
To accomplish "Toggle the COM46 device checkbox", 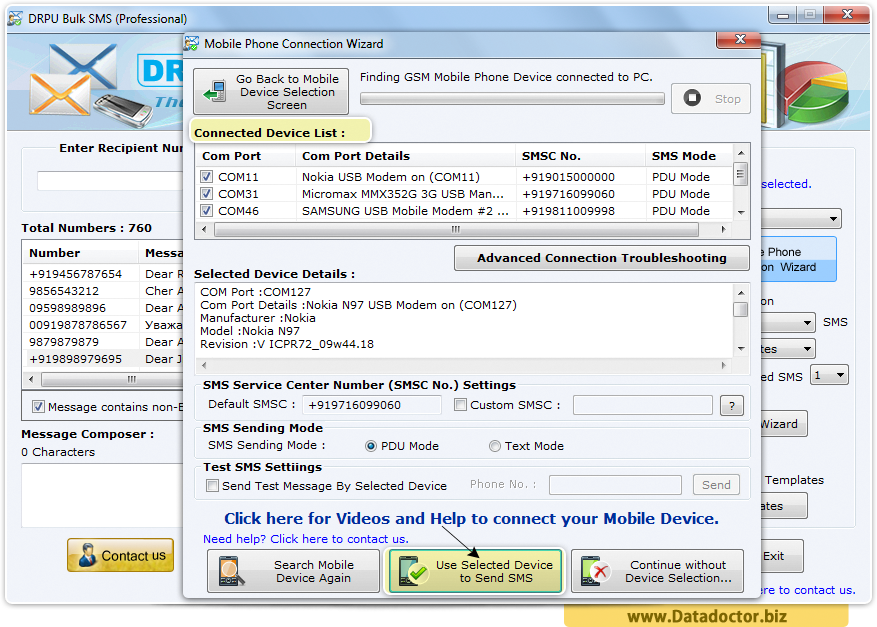I will (206, 211).
